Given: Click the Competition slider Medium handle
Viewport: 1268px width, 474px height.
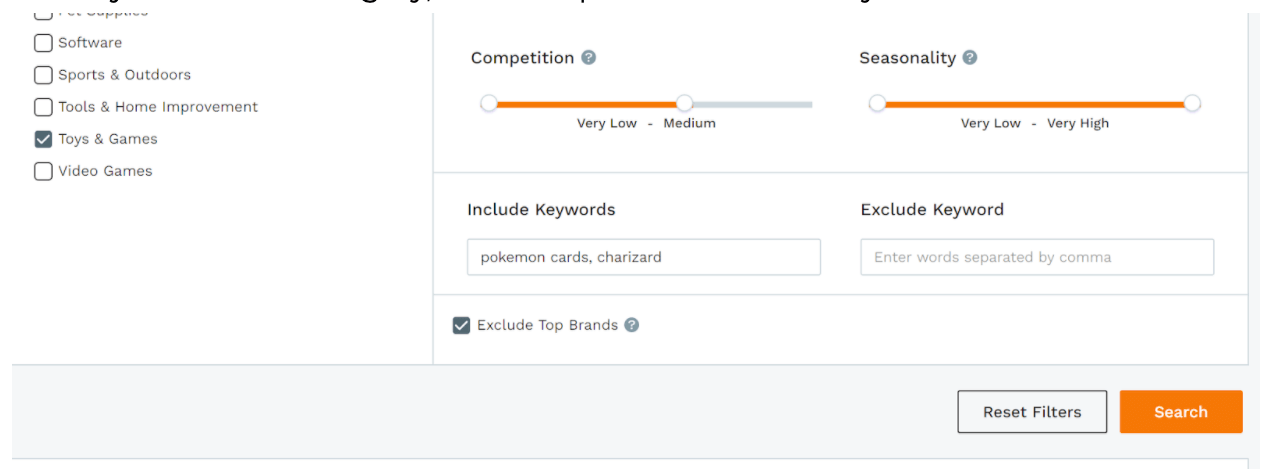Looking at the screenshot, I should pos(684,103).
